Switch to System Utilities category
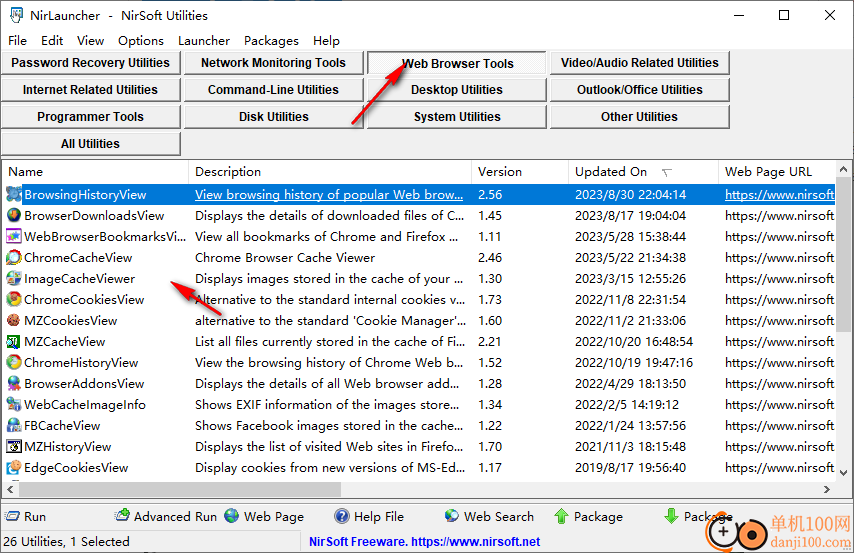Viewport: 854px width, 553px height. (x=456, y=117)
